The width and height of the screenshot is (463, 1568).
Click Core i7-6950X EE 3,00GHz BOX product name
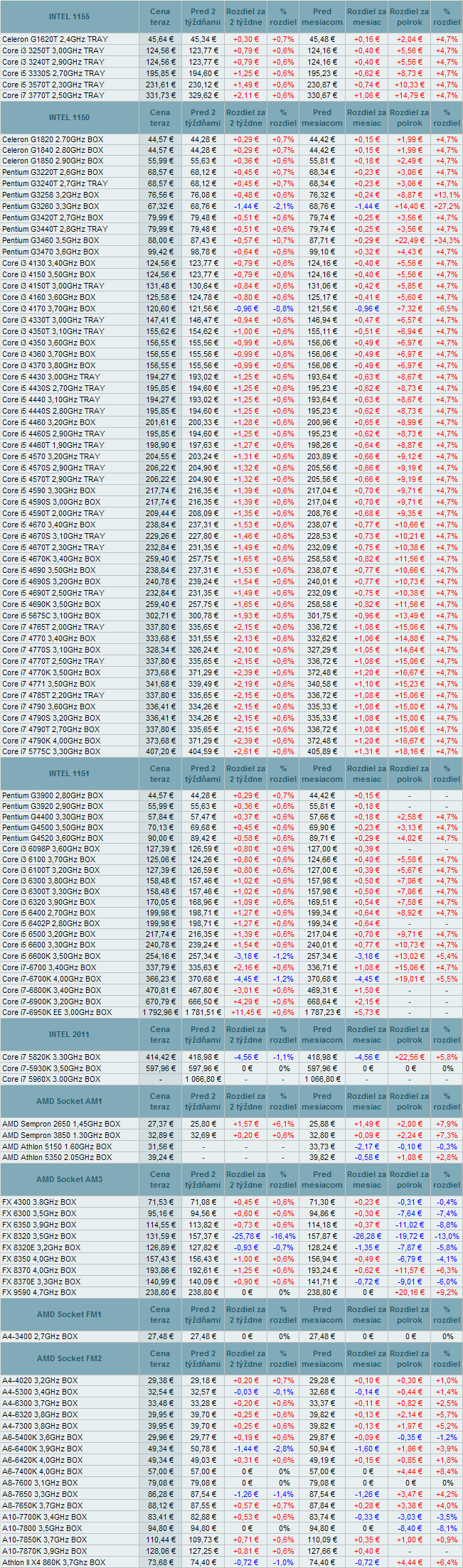pos(57,1012)
